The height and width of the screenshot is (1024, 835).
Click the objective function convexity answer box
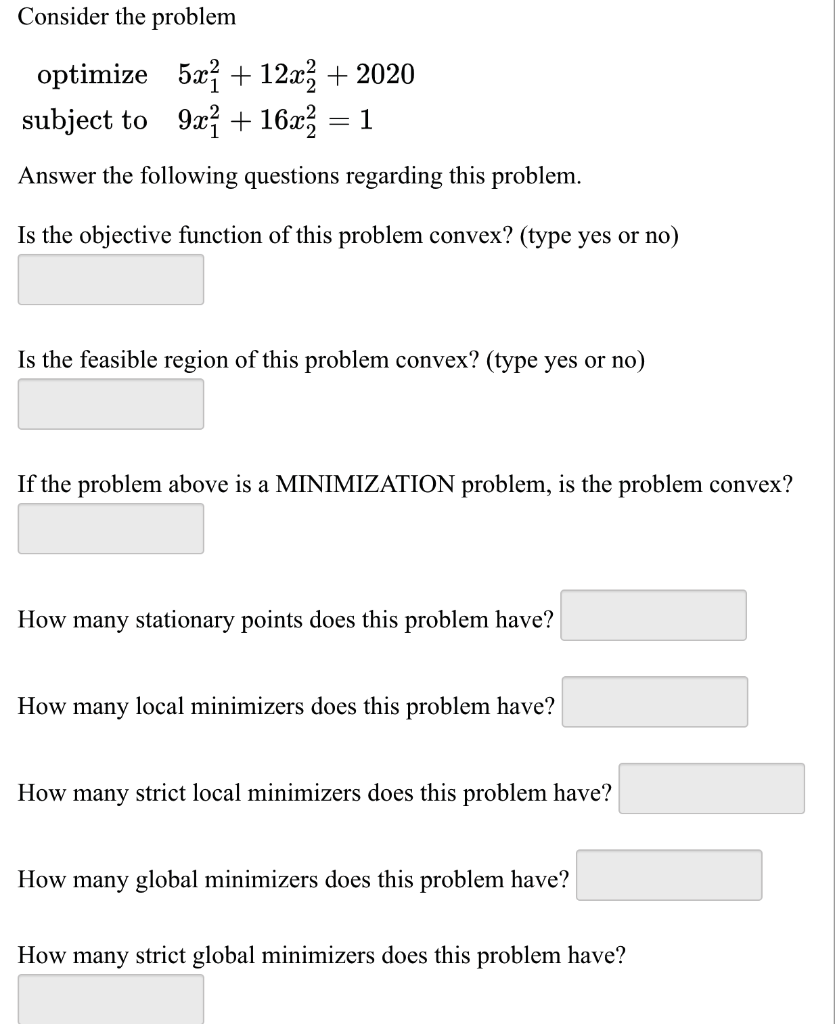click(x=110, y=280)
